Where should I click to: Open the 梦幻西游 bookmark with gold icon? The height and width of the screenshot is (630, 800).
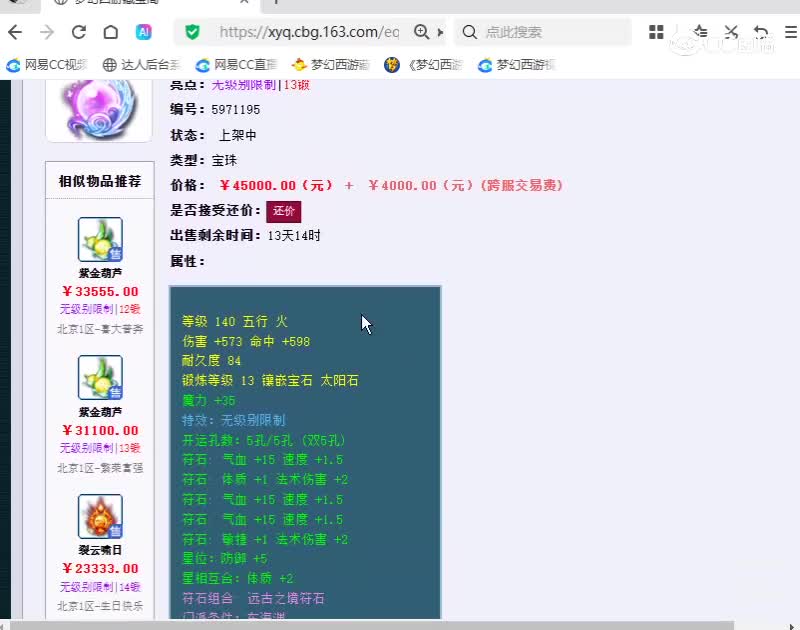pos(331,65)
